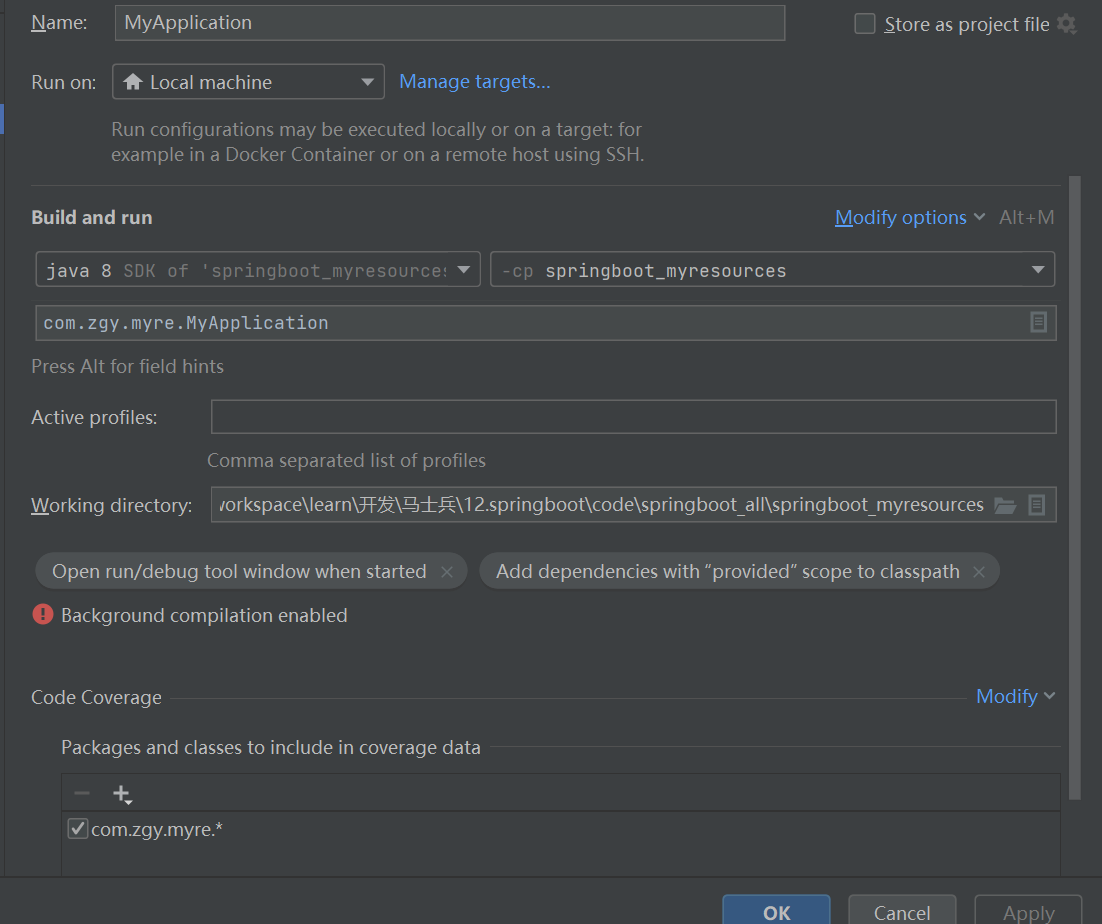
Task: Open the Modify options menu
Action: point(909,217)
